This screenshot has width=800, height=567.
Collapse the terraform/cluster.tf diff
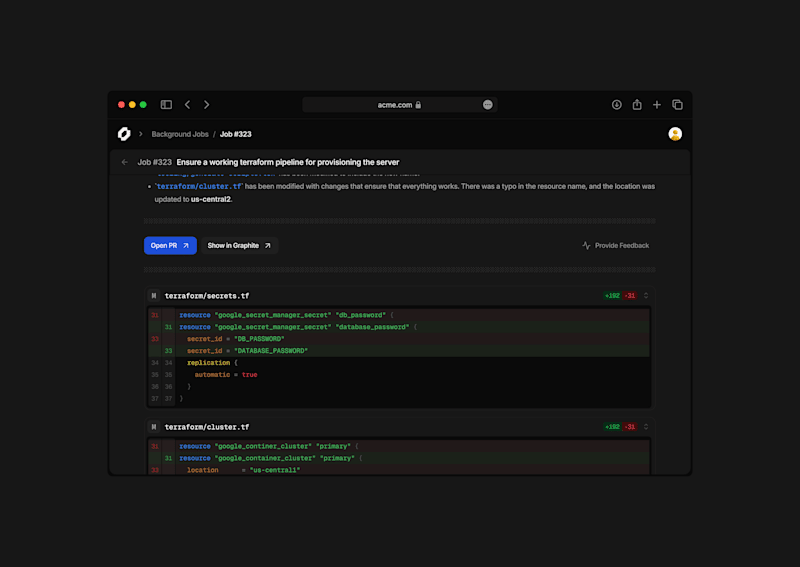(646, 427)
